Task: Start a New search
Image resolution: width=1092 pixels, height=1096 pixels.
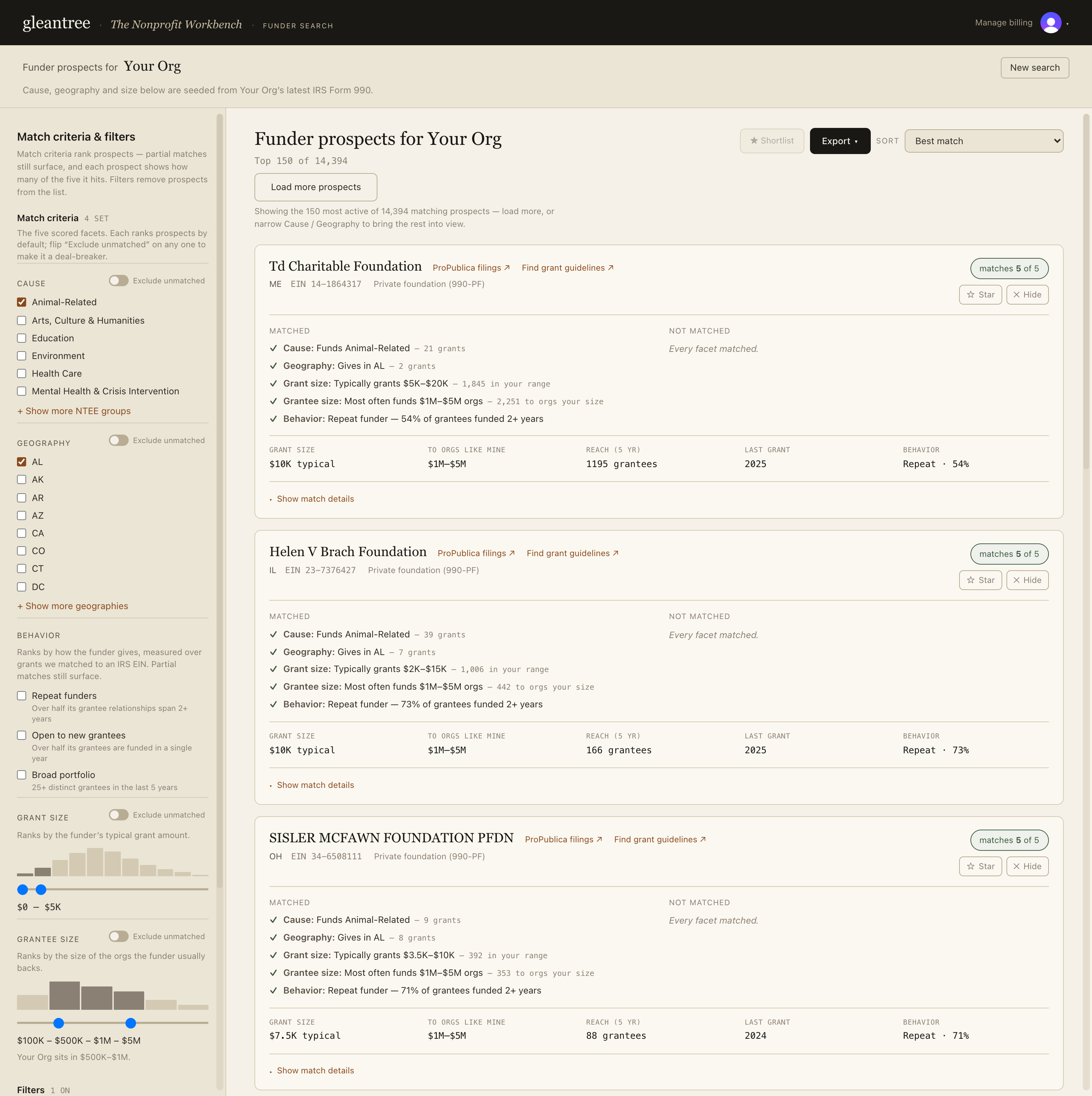Action: point(1034,67)
